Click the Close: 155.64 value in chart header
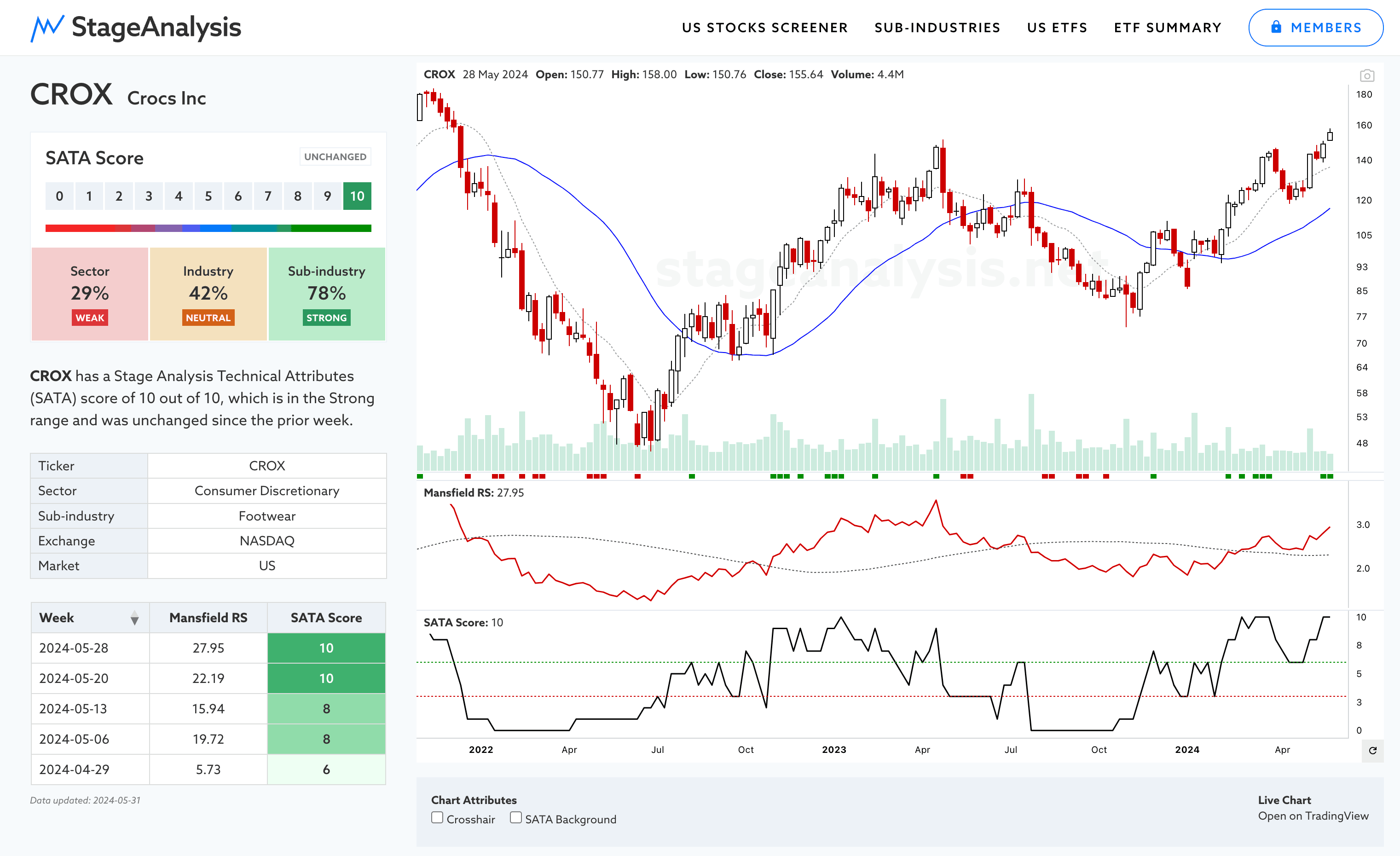Viewport: 1400px width, 856px height. click(788, 75)
